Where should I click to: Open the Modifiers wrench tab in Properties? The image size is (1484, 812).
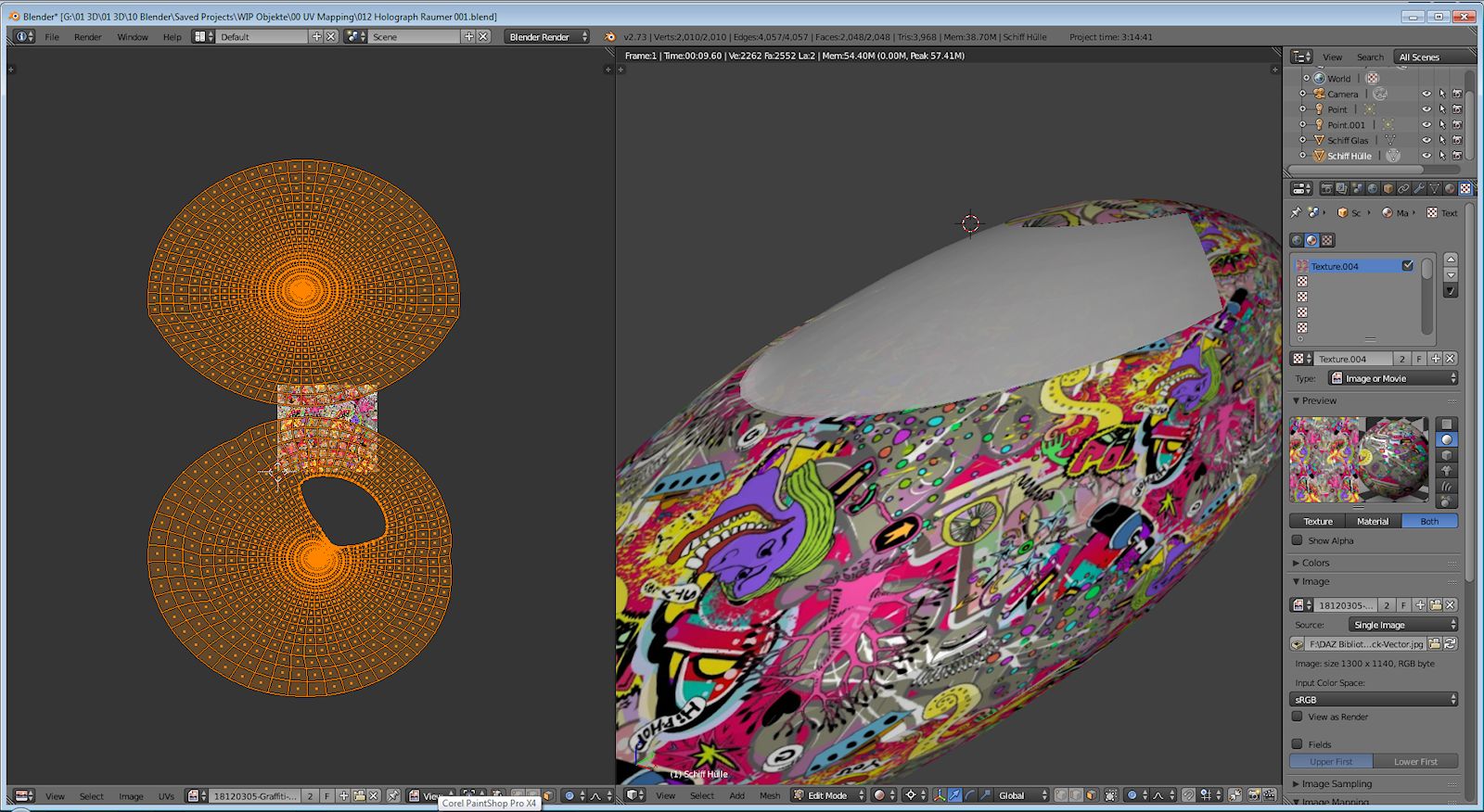click(x=1419, y=188)
